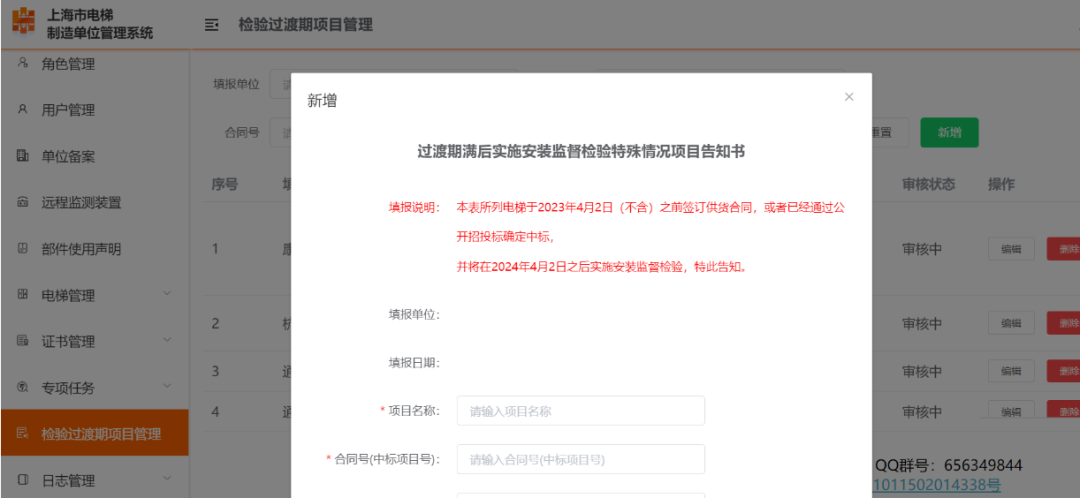Expand the 电梯管理 submenu chevron

167,294
